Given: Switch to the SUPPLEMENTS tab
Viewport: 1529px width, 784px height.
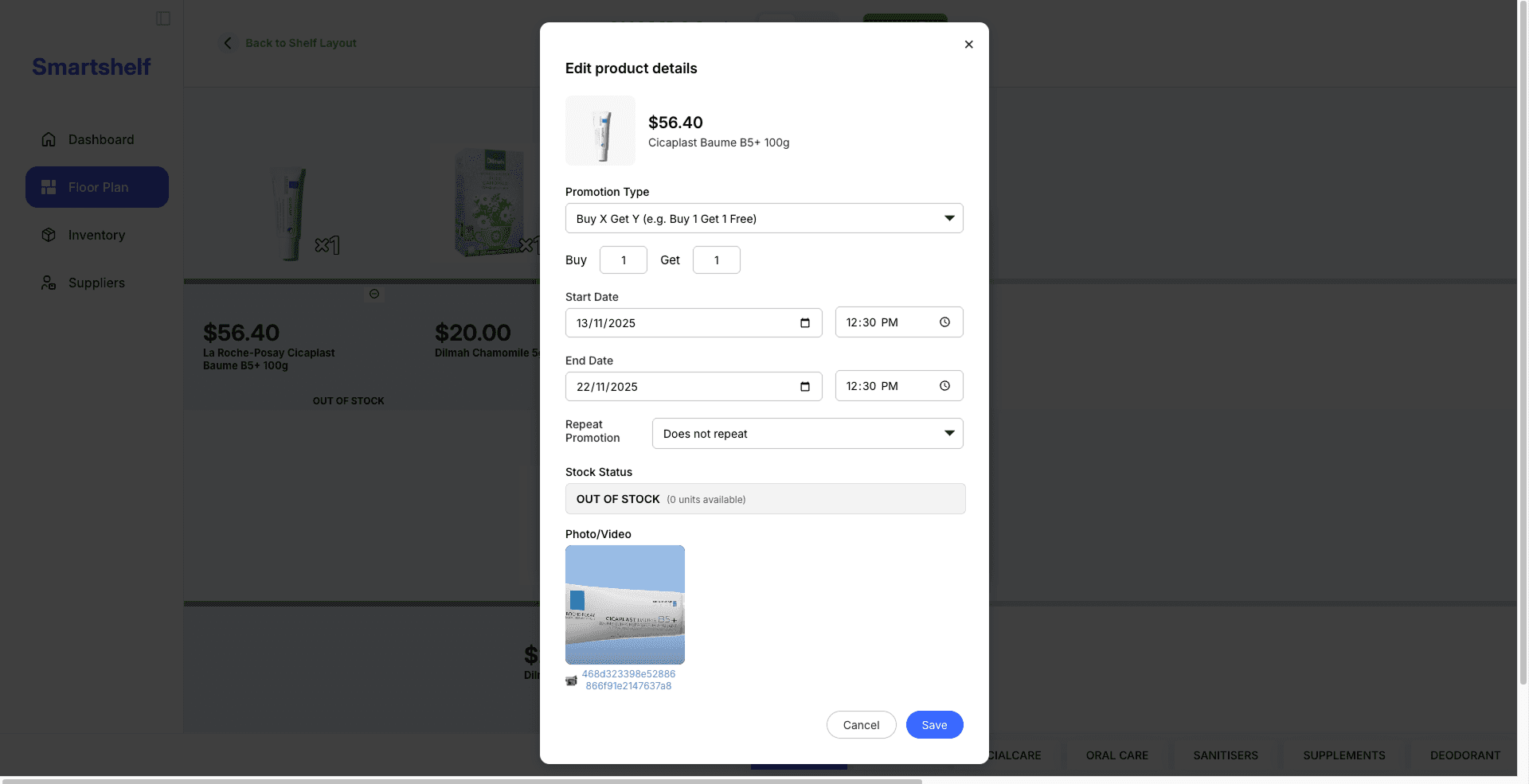Looking at the screenshot, I should pyautogui.click(x=1344, y=755).
